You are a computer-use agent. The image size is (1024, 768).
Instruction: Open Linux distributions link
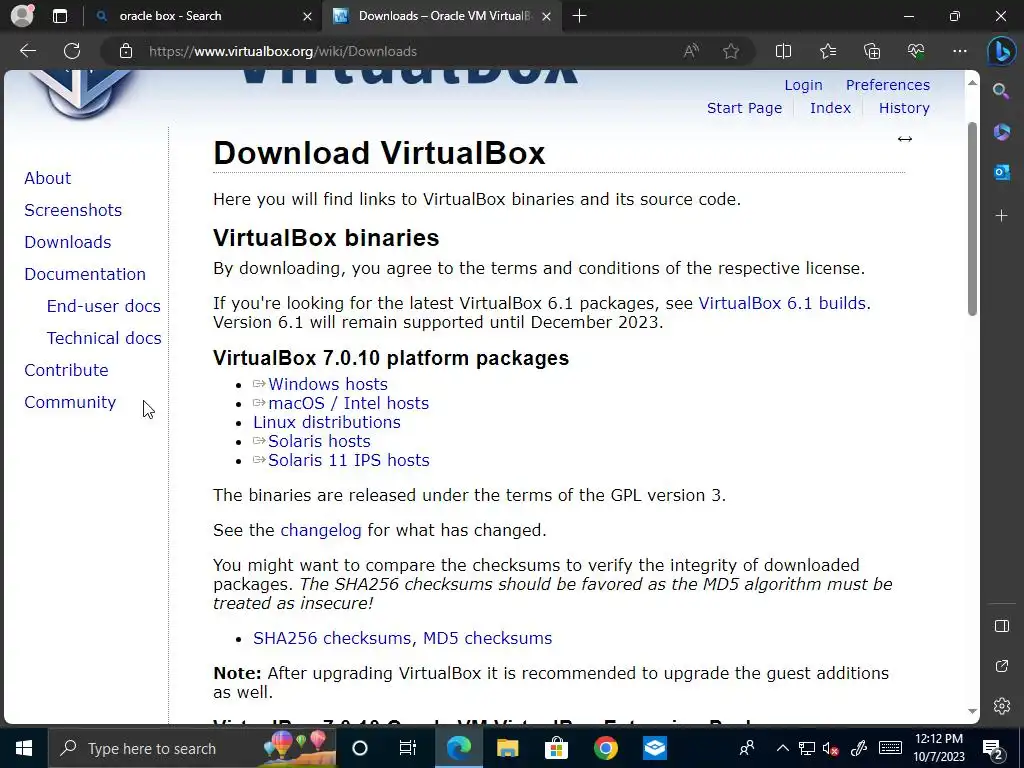327,422
